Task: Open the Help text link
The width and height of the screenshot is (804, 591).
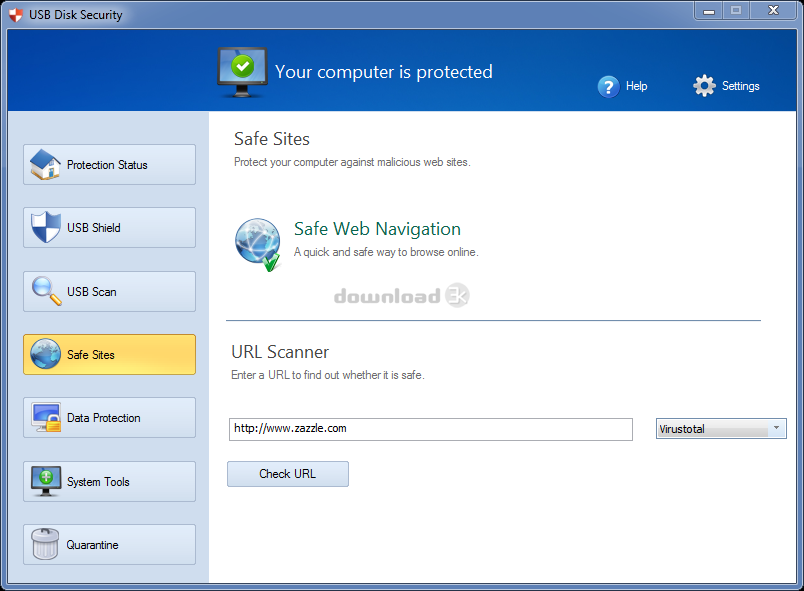Action: 636,86
